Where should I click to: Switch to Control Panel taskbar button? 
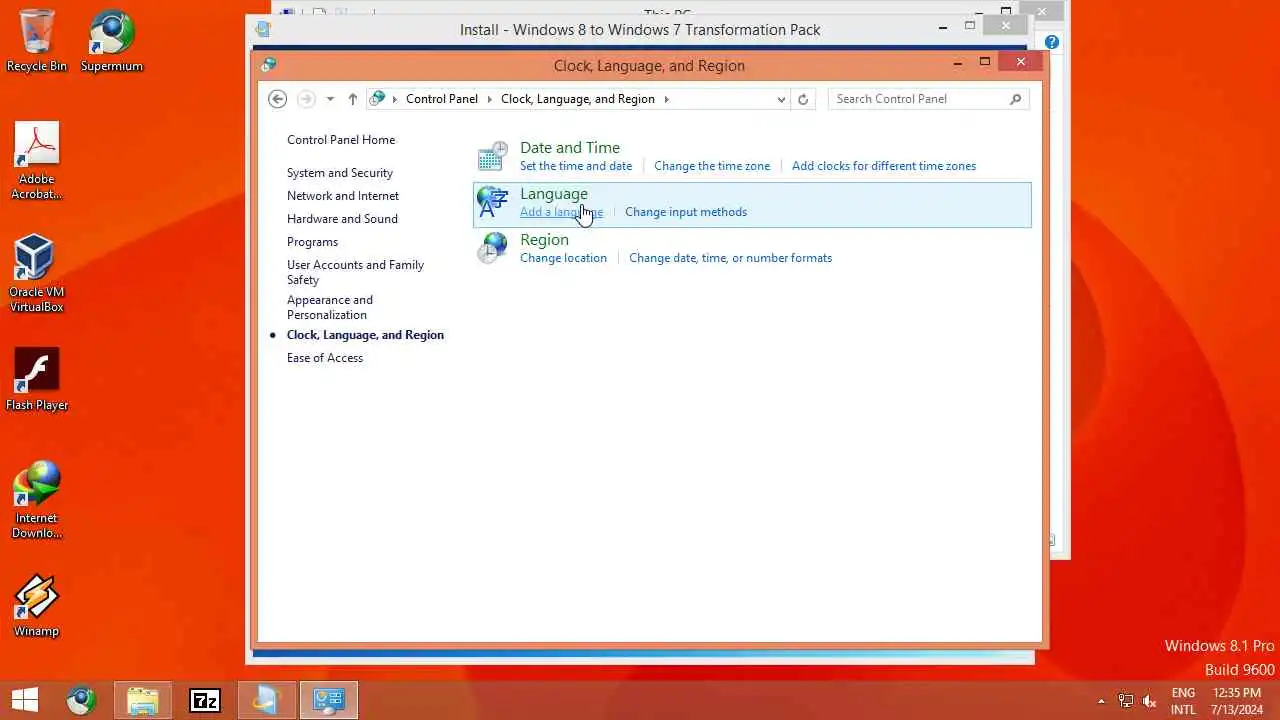coord(329,700)
